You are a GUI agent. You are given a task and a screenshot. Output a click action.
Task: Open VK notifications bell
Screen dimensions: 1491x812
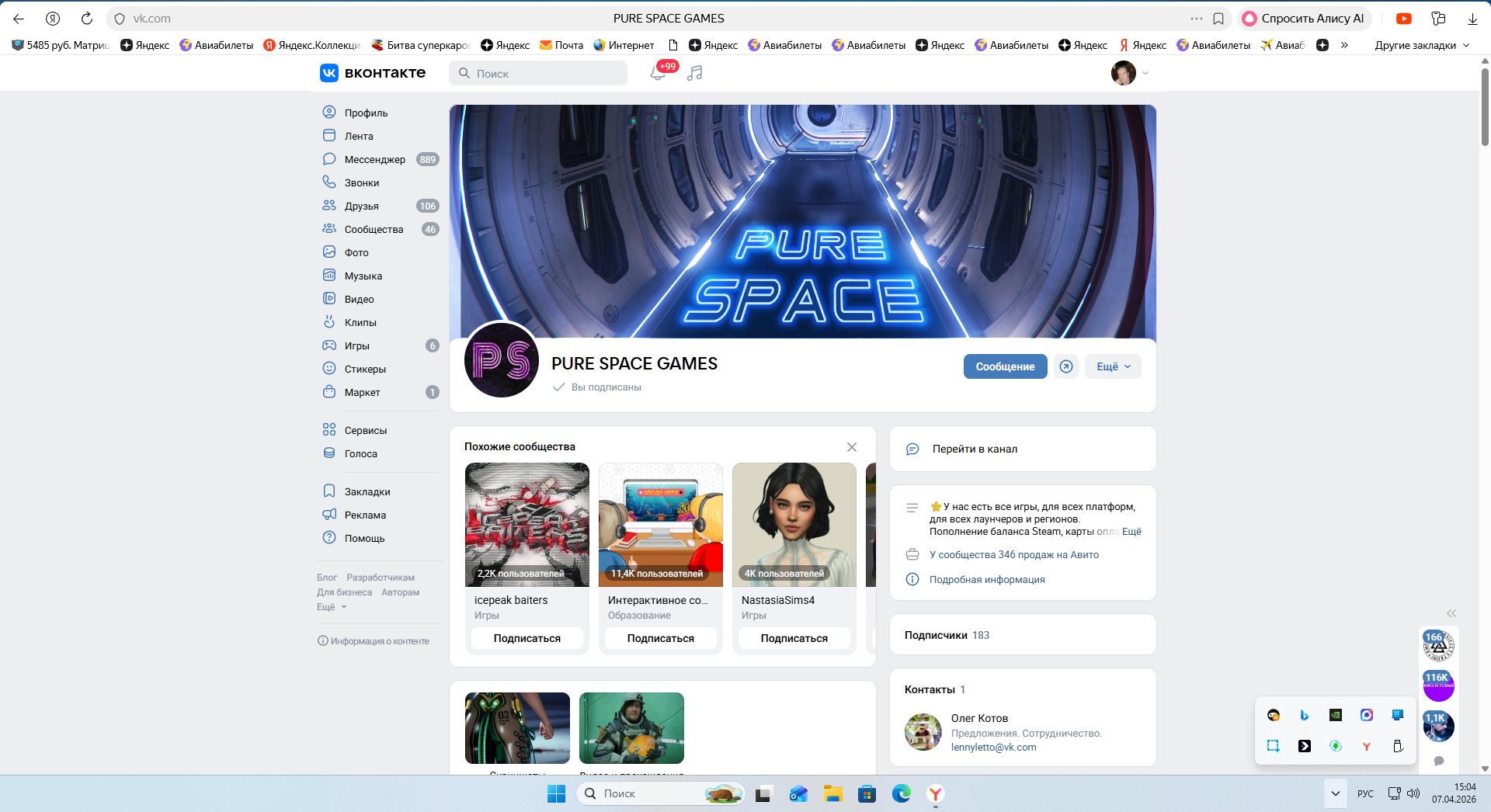pos(657,73)
